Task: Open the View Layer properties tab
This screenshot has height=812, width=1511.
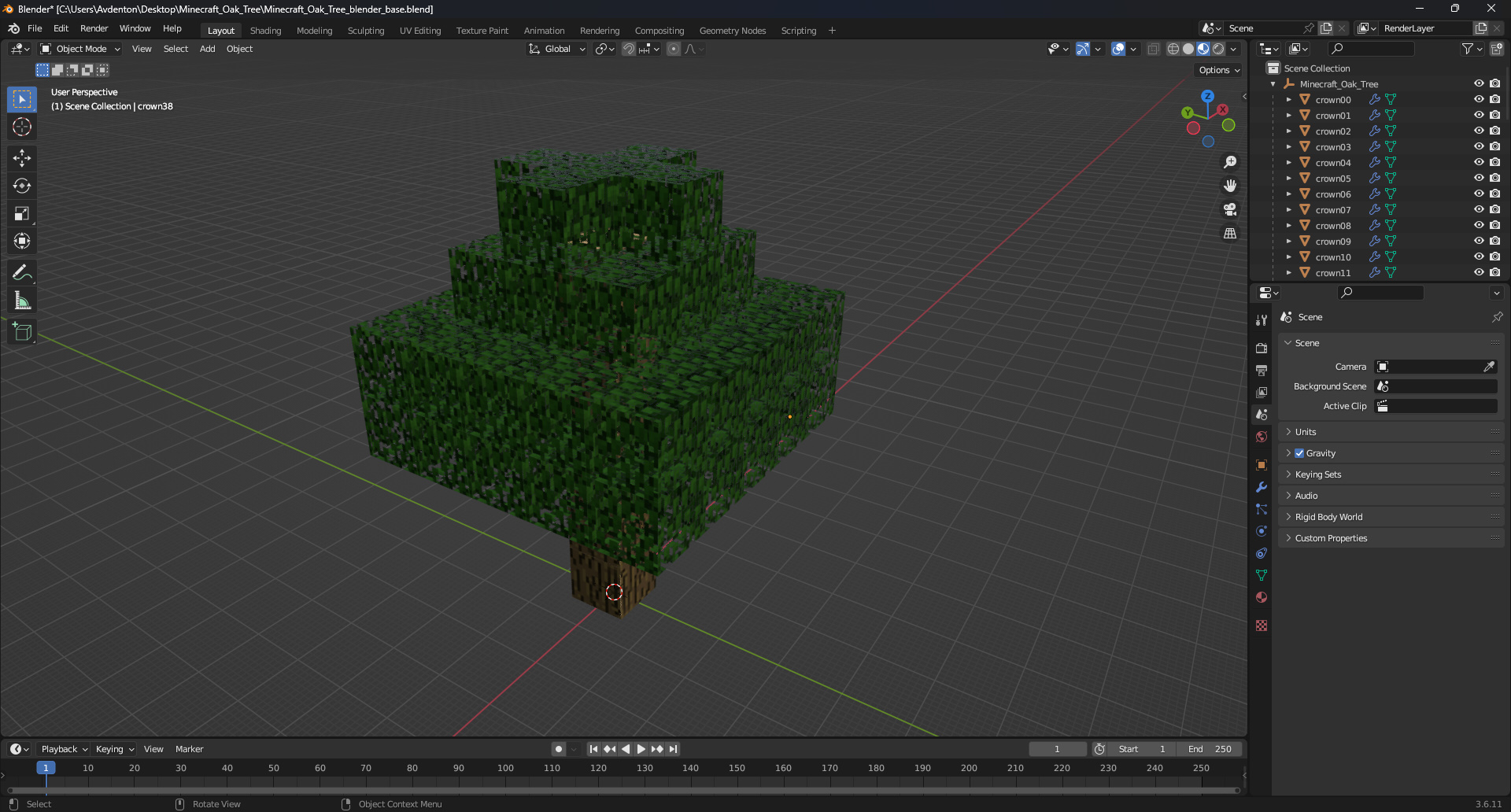Action: pos(1262,392)
